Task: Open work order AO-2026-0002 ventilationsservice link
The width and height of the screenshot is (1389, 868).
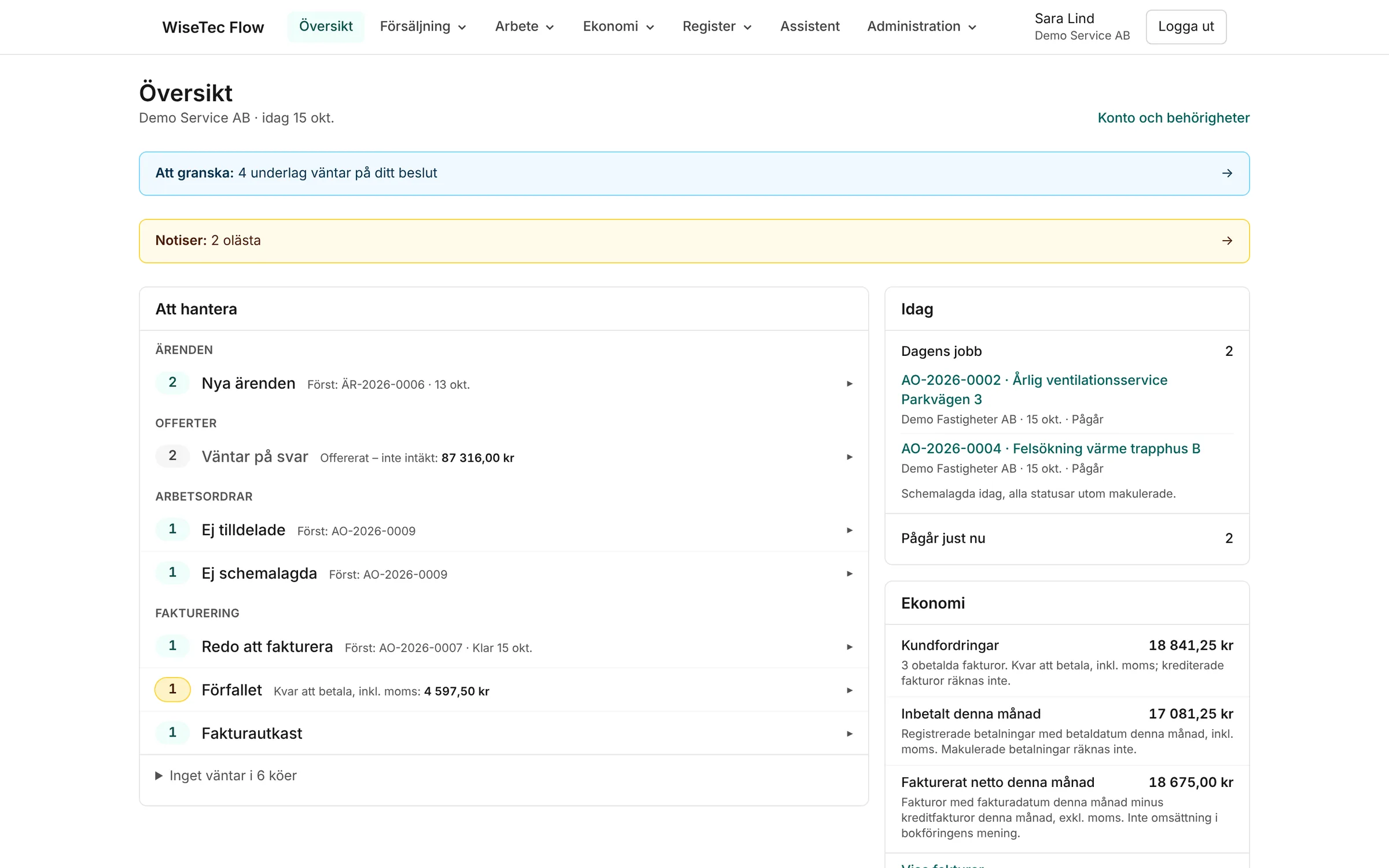Action: point(1034,389)
